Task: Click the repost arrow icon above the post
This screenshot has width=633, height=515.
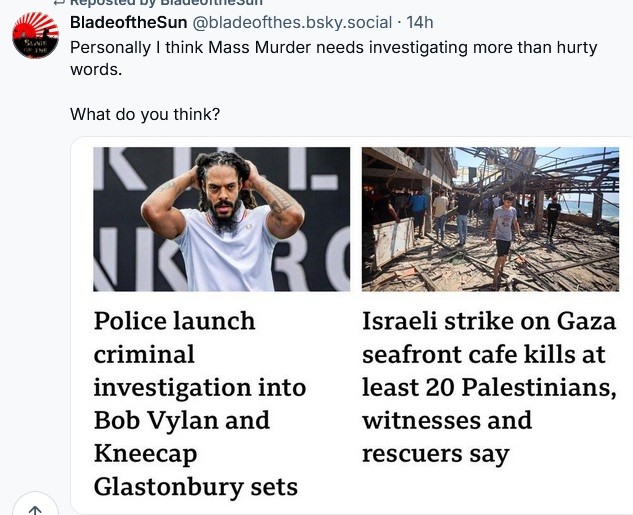Action: coord(57,3)
